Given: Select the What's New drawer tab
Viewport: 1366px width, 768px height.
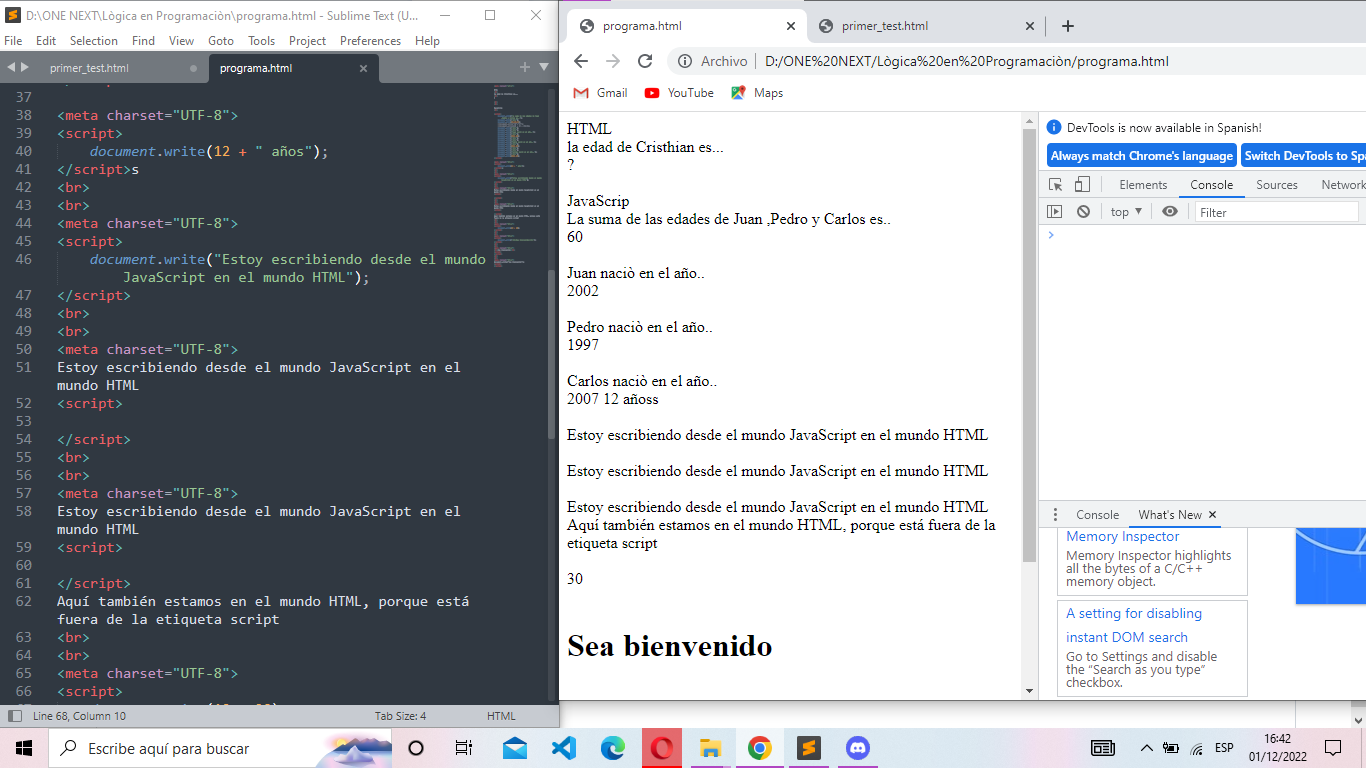Looking at the screenshot, I should (1170, 515).
